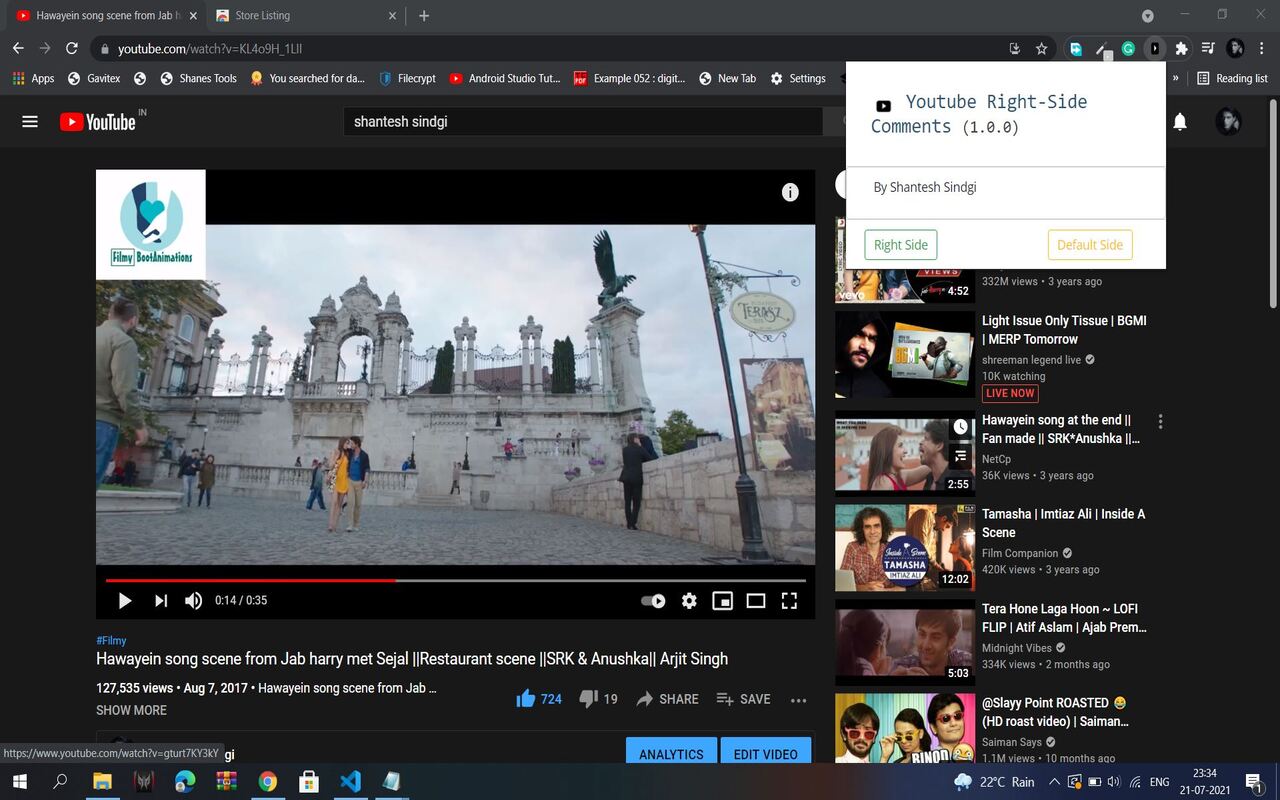This screenshot has height=800, width=1280.
Task: Open the YouTube hamburger guide menu
Action: pyautogui.click(x=30, y=121)
